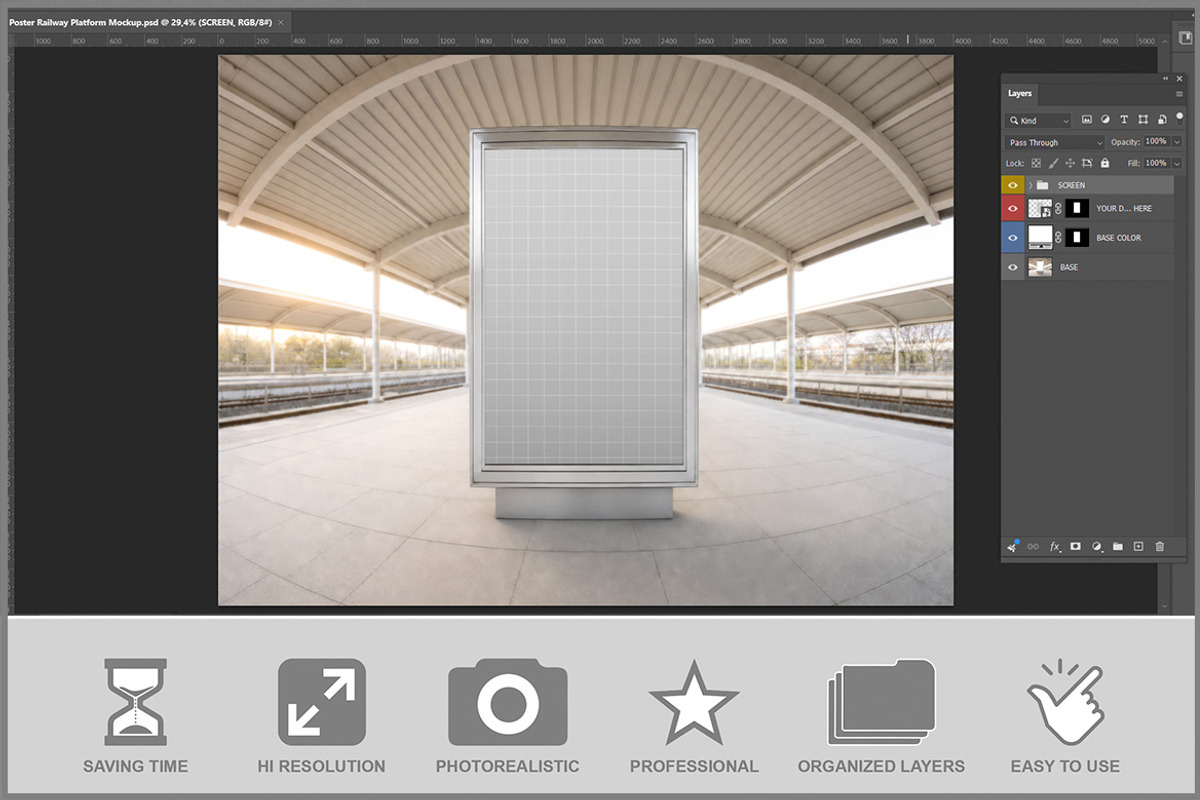Screen dimensions: 1200x800
Task: Select the BASE layer thumbnail
Action: [1040, 267]
